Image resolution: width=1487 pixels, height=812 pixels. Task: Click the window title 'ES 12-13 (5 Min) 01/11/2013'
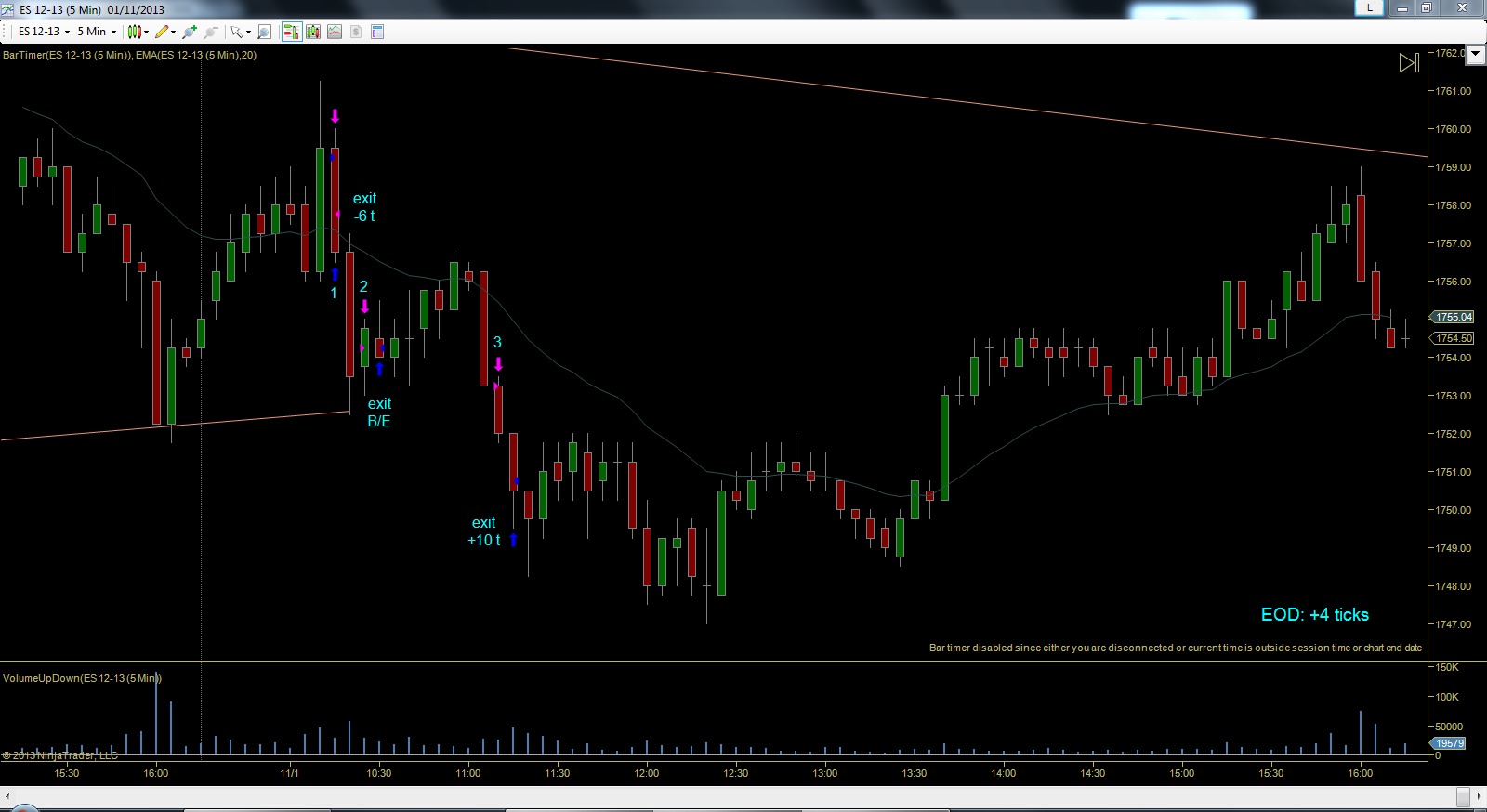(92, 9)
